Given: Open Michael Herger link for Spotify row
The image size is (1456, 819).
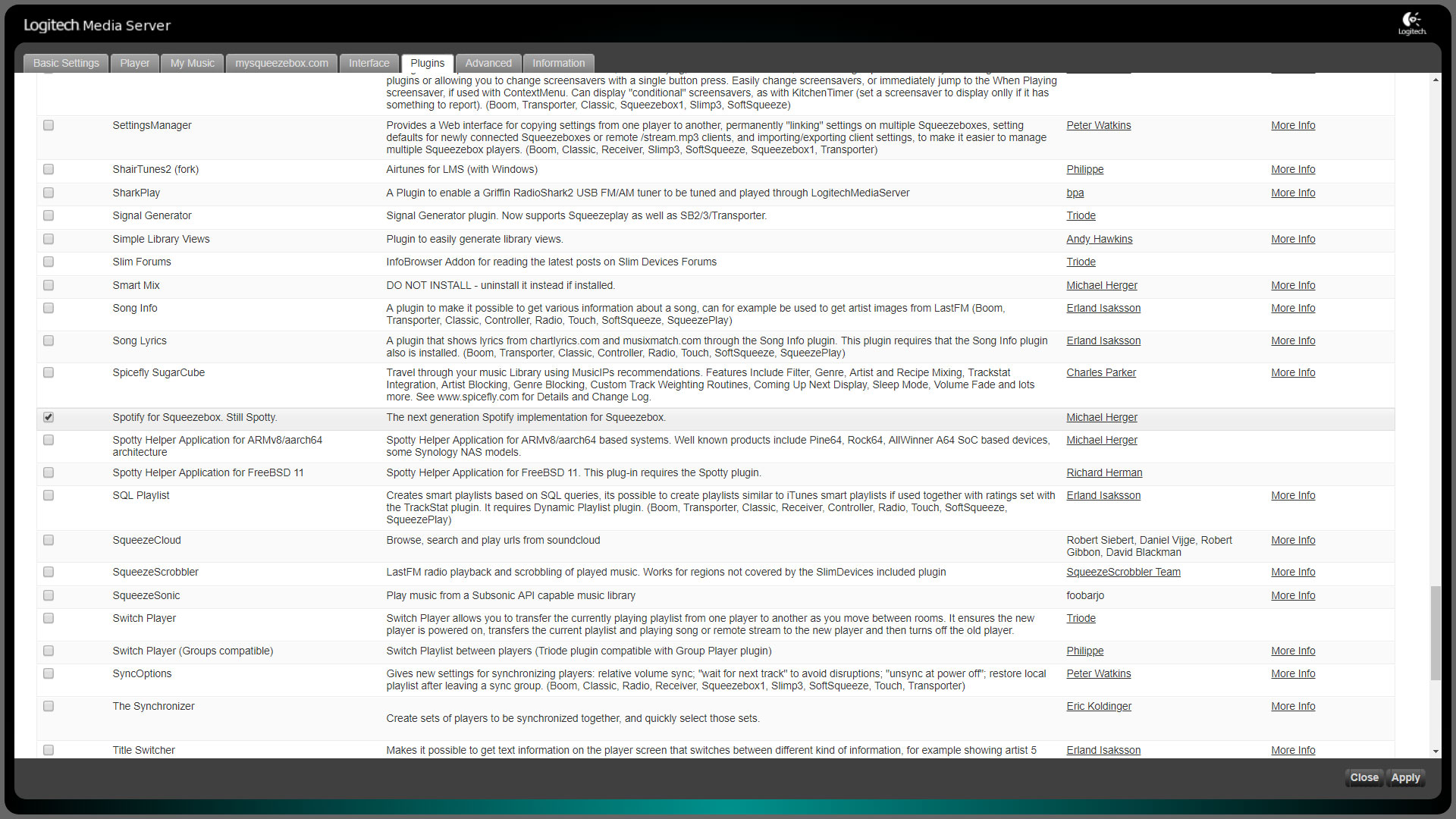Looking at the screenshot, I should pos(1102,417).
